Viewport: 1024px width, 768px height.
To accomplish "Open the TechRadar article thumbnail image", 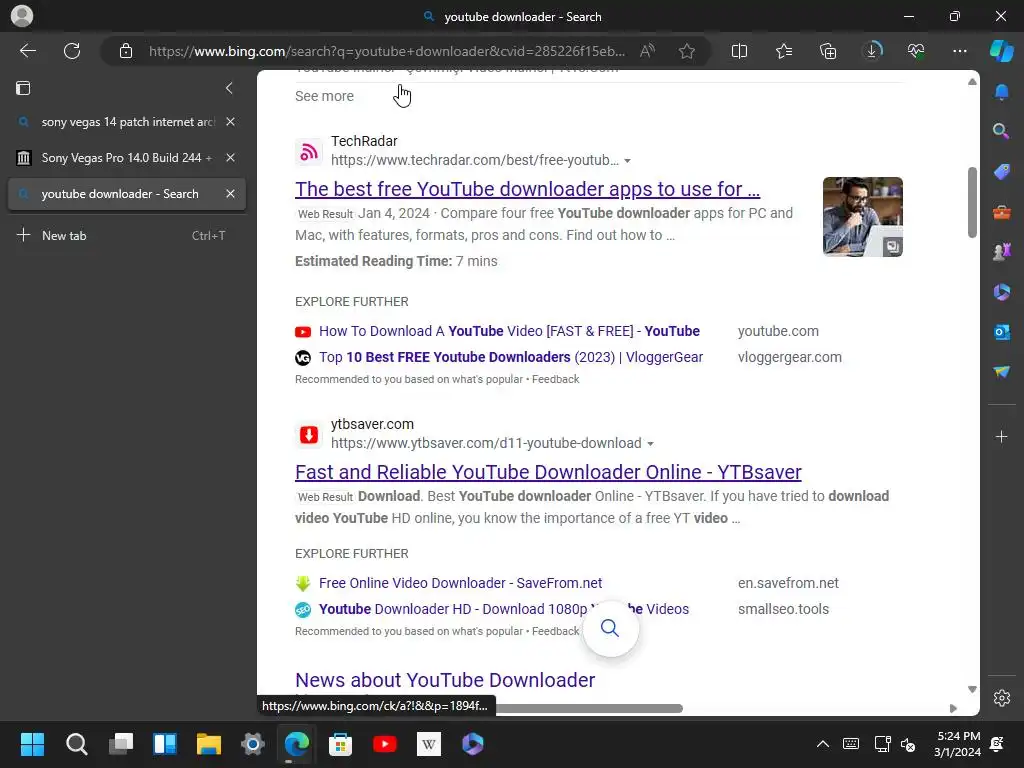I will [863, 217].
